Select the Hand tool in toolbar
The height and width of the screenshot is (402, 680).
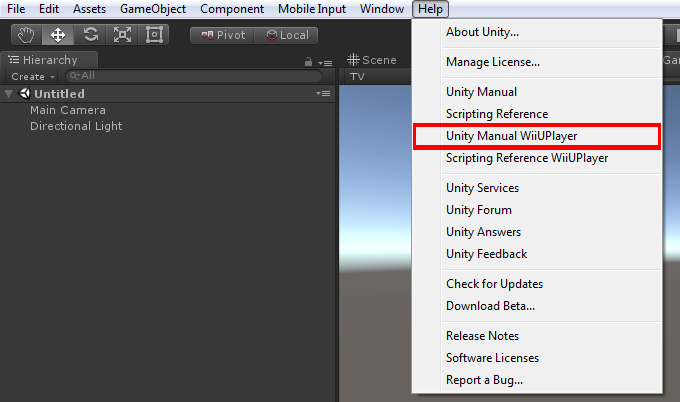[26, 35]
